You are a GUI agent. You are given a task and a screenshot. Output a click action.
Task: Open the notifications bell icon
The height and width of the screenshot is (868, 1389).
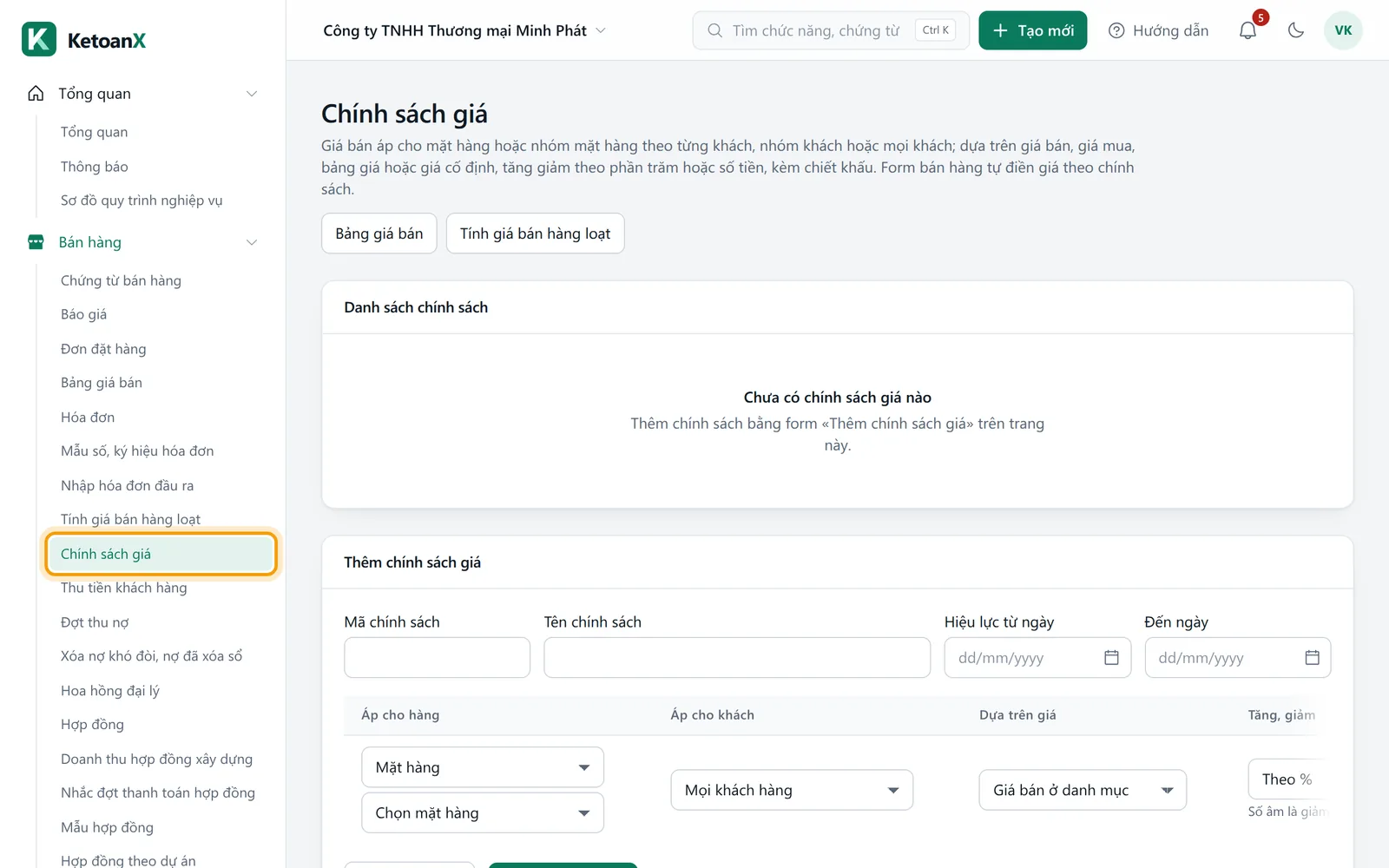point(1247,30)
